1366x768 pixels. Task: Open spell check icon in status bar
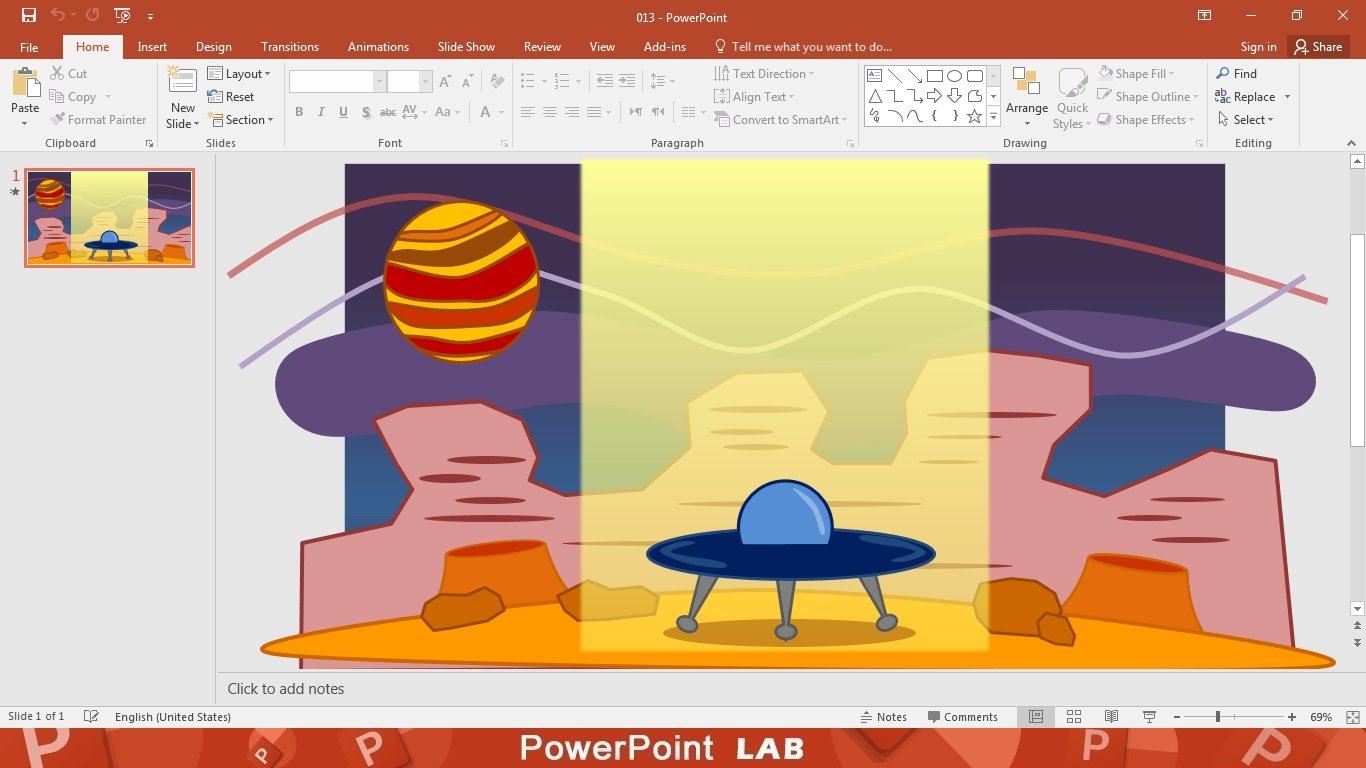pos(91,717)
